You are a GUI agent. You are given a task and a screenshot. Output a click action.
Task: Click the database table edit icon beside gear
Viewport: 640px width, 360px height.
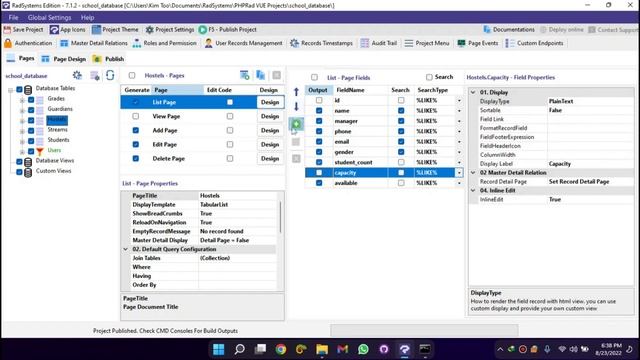(95, 76)
